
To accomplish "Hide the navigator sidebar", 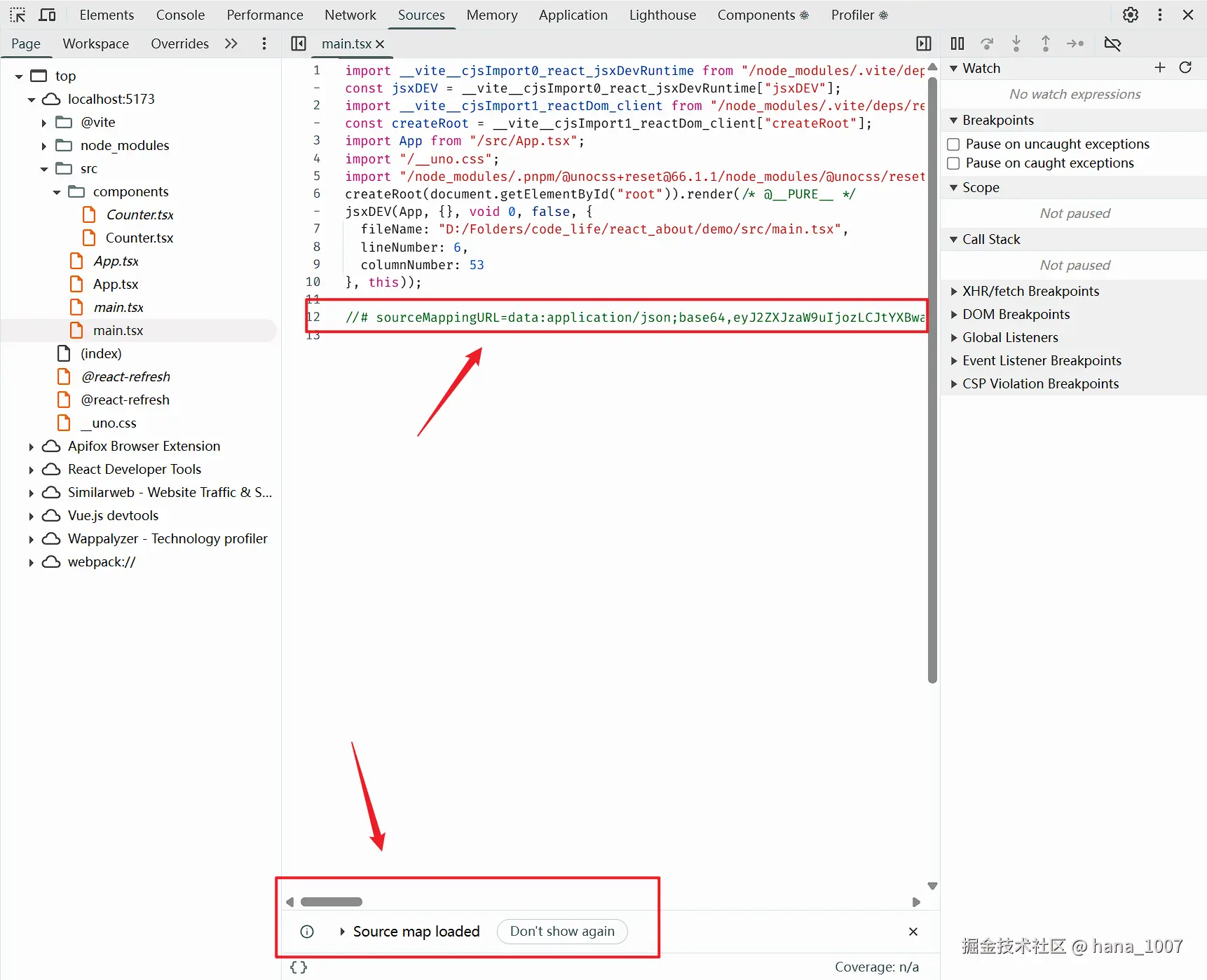I will (299, 43).
